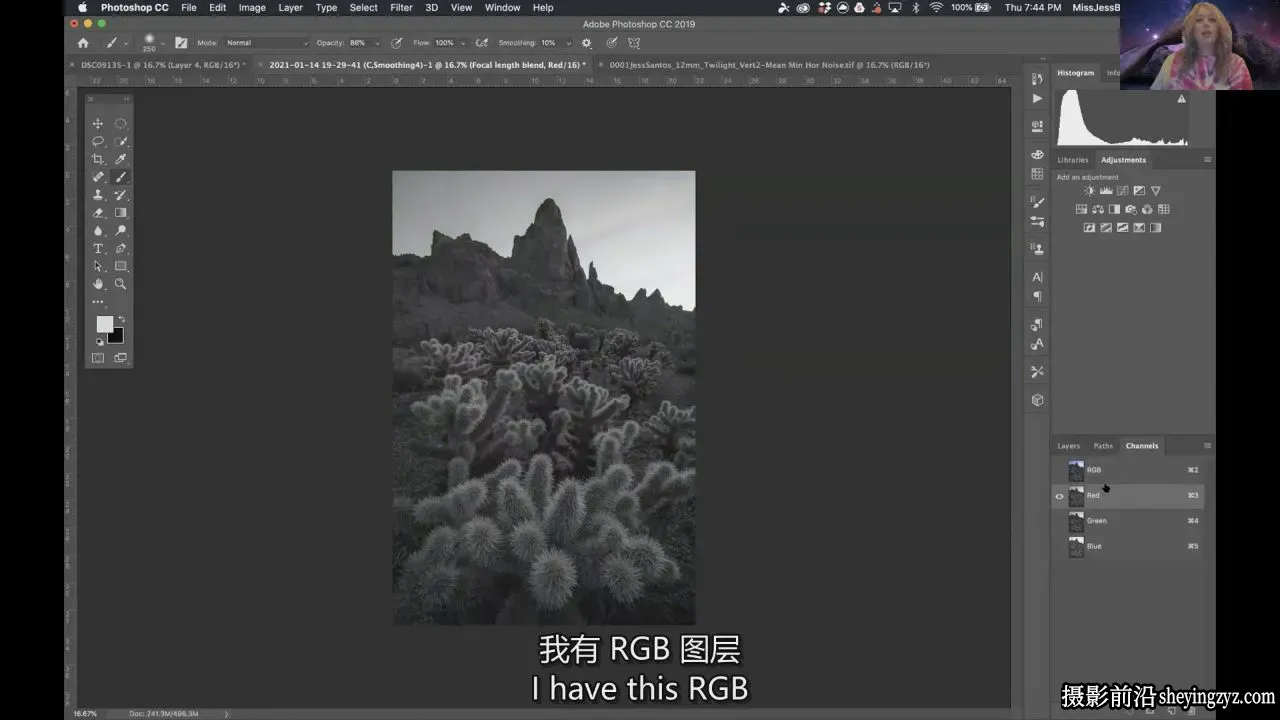Select the Dodge tool
1280x720 pixels.
tap(120, 231)
